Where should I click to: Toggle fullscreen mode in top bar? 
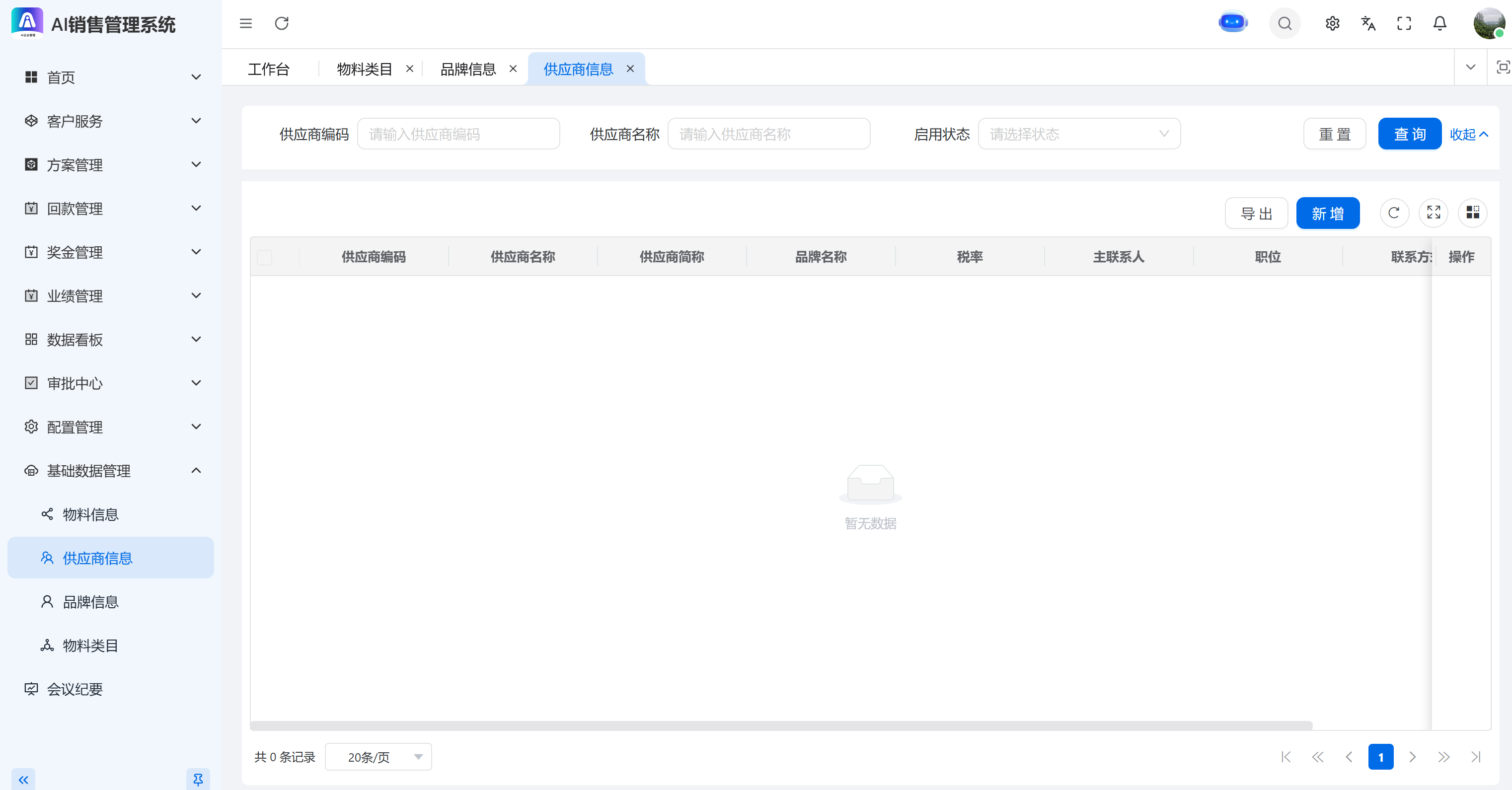1404,23
